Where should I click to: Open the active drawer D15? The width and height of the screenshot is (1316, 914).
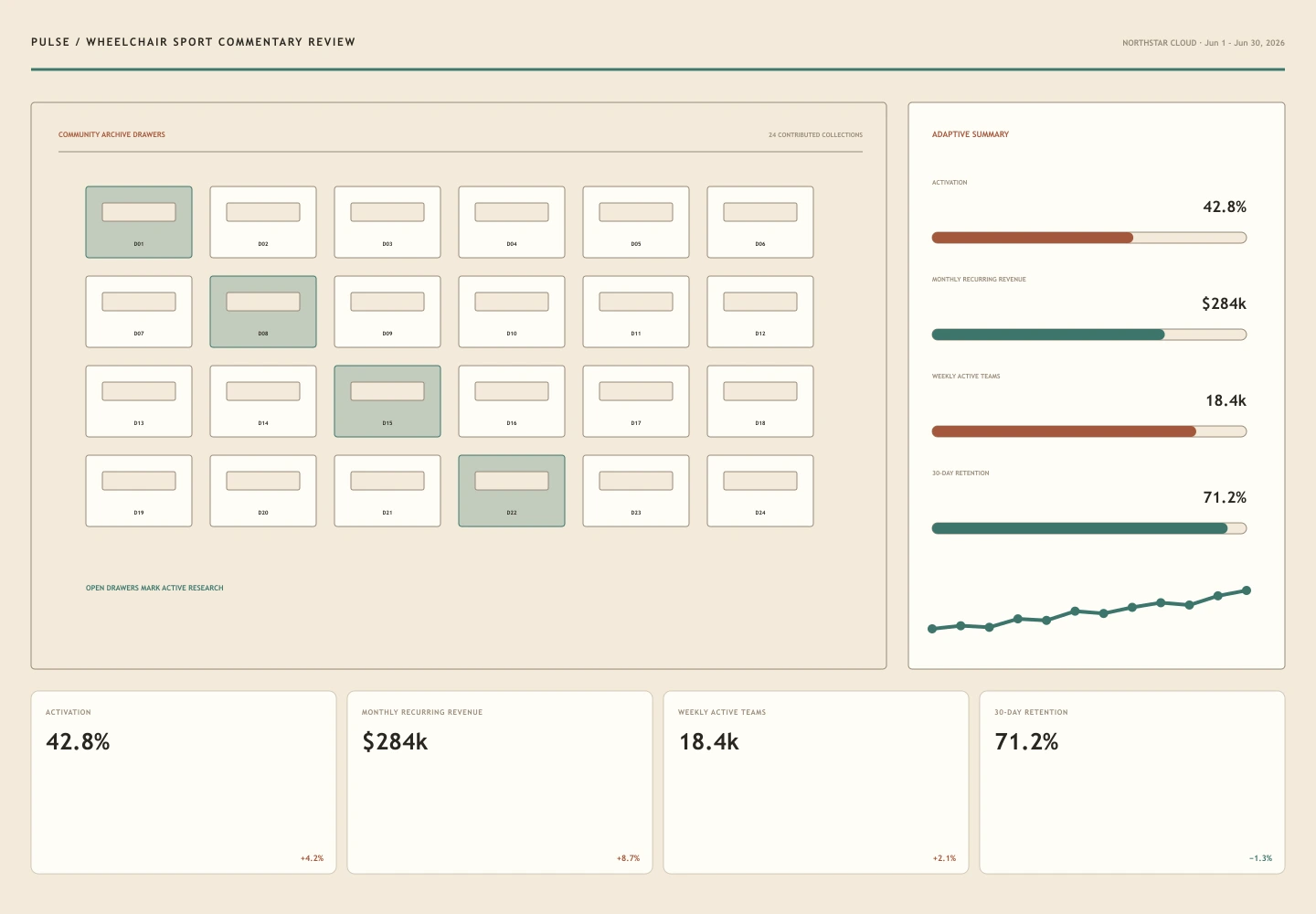[387, 401]
